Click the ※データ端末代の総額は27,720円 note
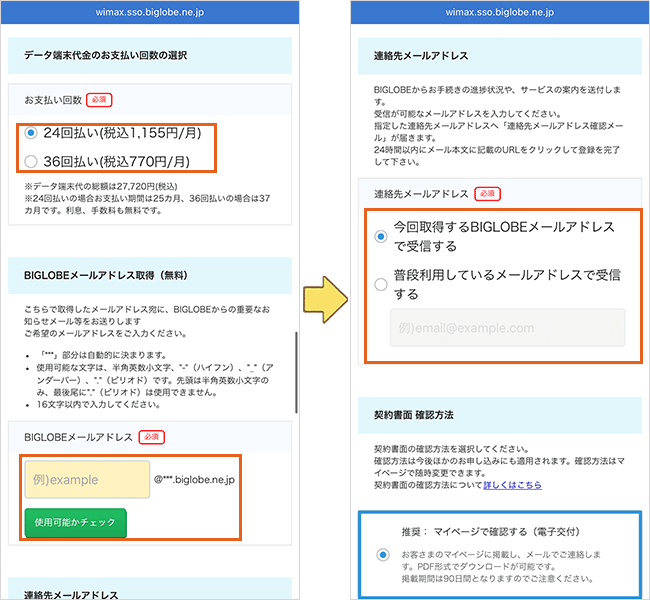This screenshot has height=600, width=650. (101, 186)
